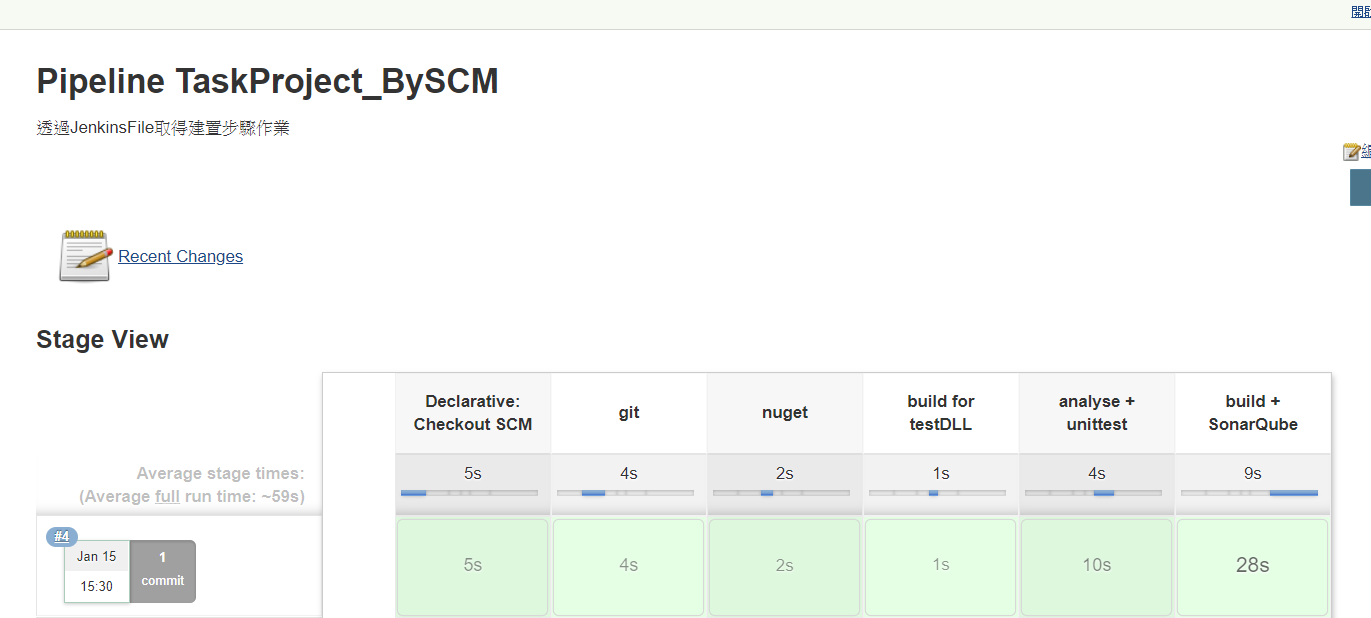The image size is (1371, 618).
Task: Select the analyse + unittest 10s cell
Action: (1097, 566)
